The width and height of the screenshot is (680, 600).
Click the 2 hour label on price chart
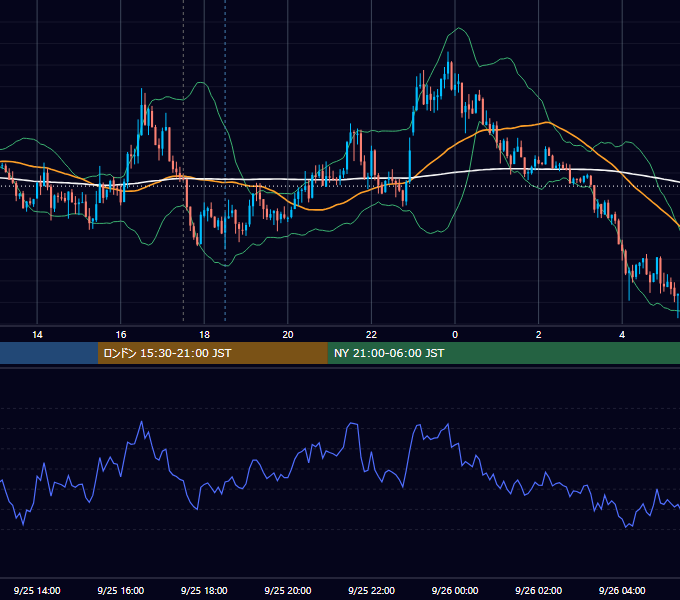[x=539, y=335]
